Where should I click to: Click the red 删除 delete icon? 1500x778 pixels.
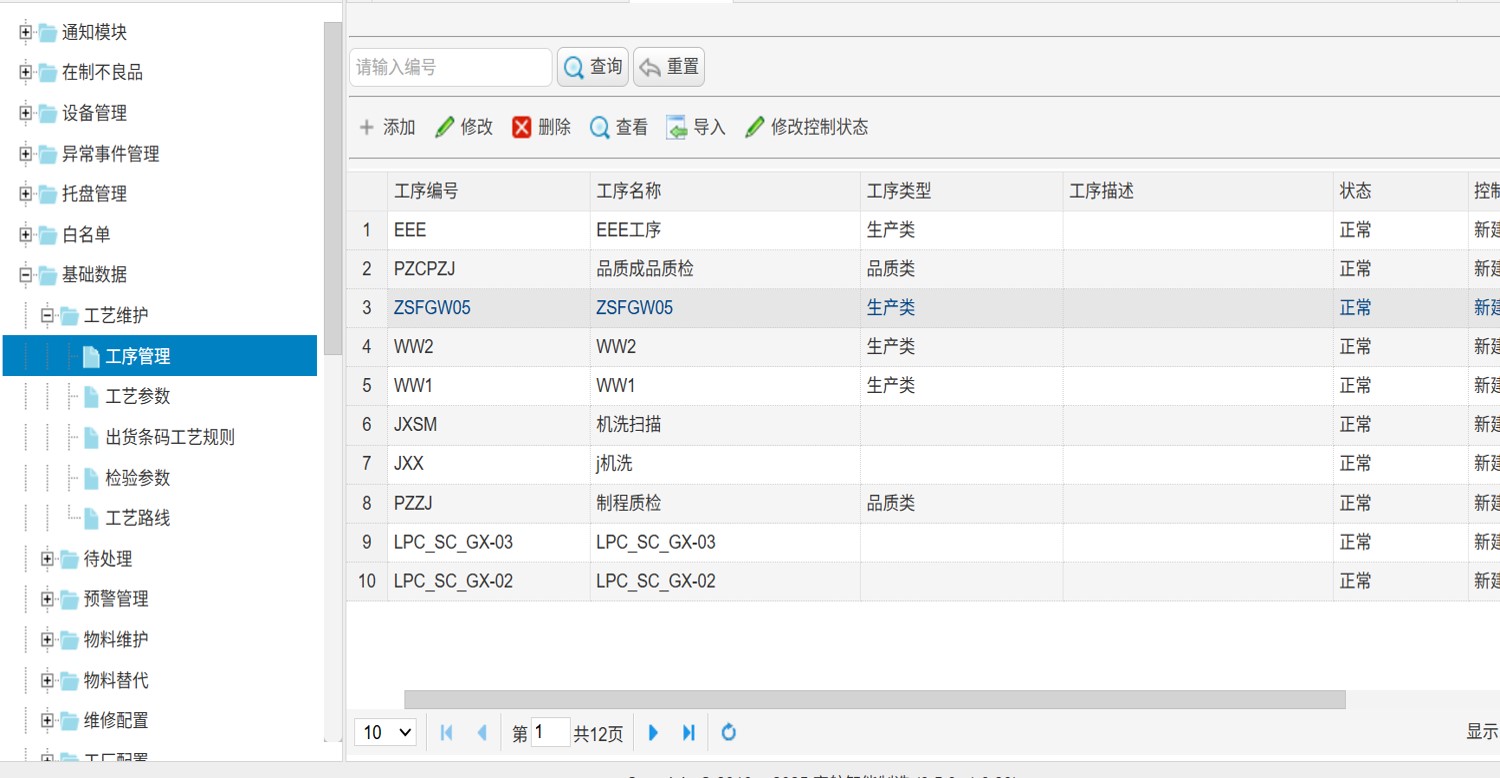coord(522,127)
